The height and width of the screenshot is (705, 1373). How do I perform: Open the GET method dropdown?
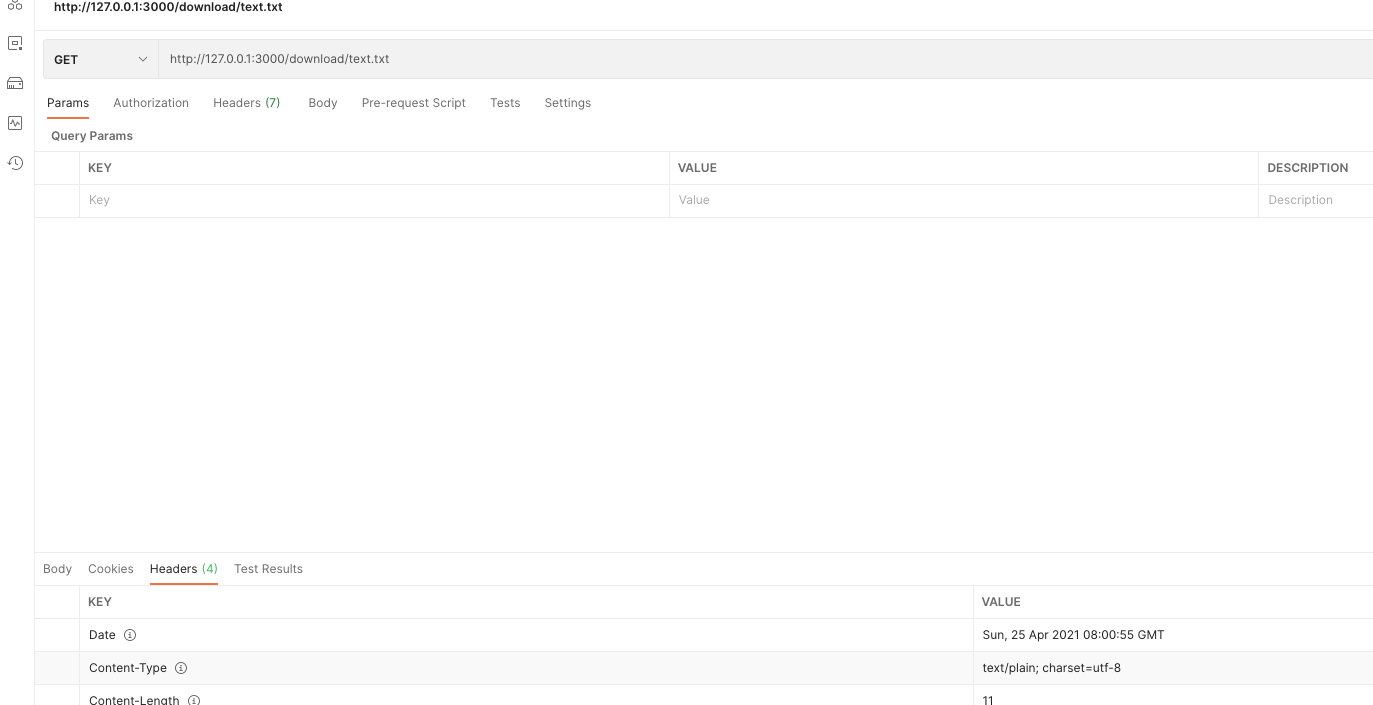(100, 59)
